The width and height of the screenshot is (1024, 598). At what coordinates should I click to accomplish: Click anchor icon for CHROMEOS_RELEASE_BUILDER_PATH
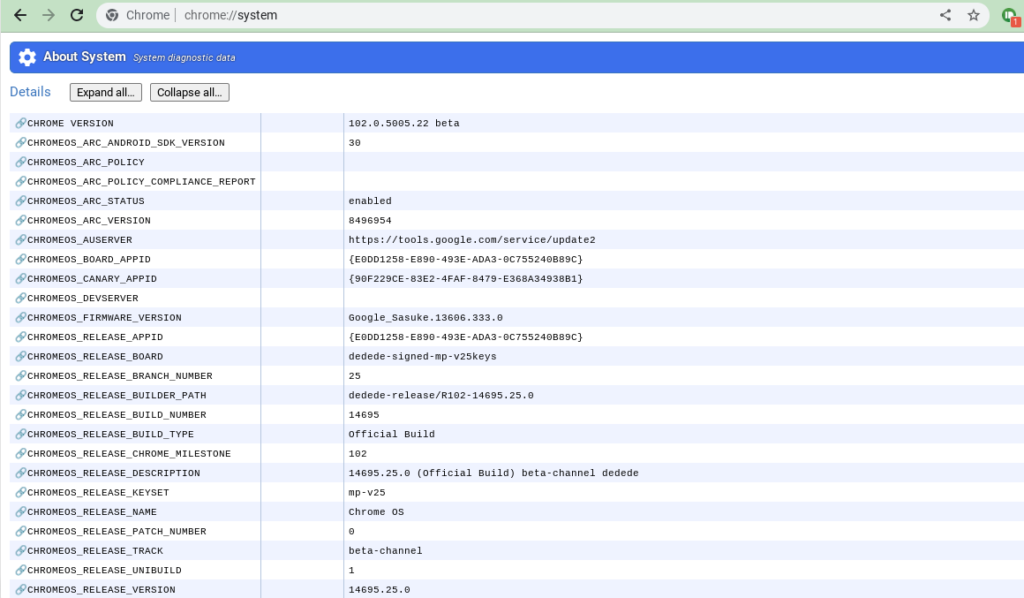click(21, 395)
